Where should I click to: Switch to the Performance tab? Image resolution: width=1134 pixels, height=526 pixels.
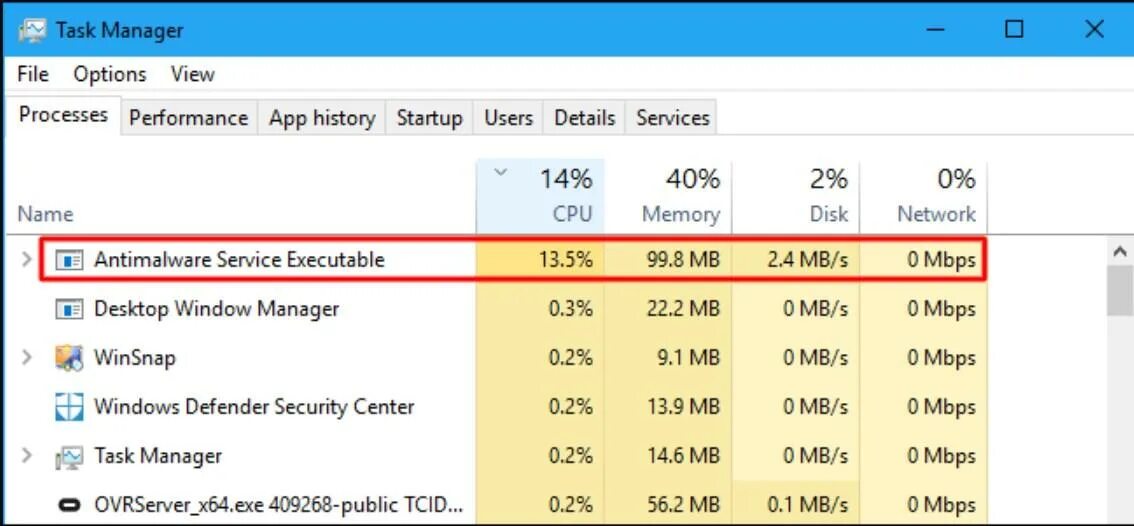pyautogui.click(x=188, y=118)
